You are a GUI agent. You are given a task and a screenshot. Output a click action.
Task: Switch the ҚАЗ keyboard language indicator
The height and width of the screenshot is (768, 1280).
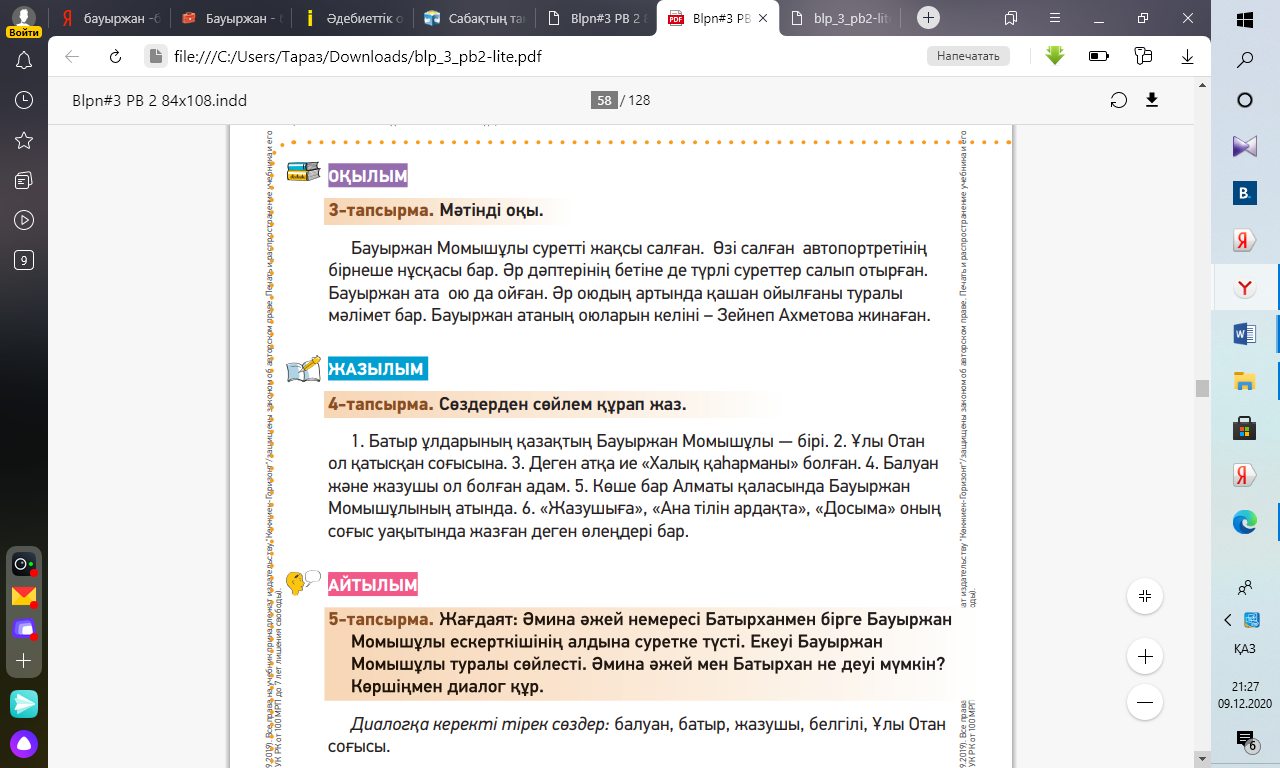pyautogui.click(x=1245, y=648)
